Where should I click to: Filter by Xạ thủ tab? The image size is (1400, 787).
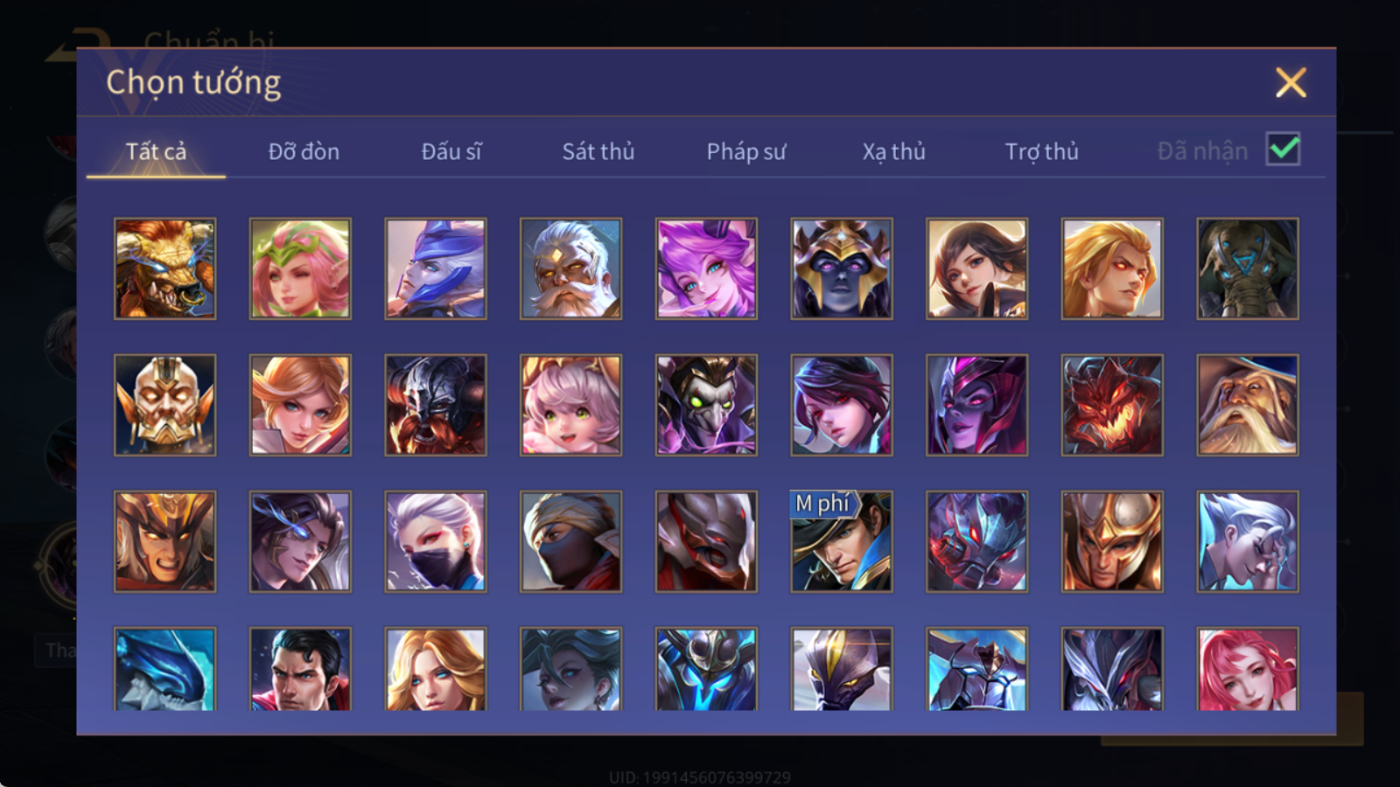[x=894, y=151]
